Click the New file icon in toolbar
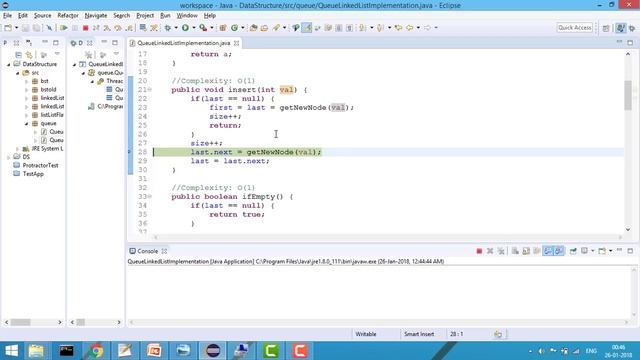The height and width of the screenshot is (360, 640). click(8, 28)
